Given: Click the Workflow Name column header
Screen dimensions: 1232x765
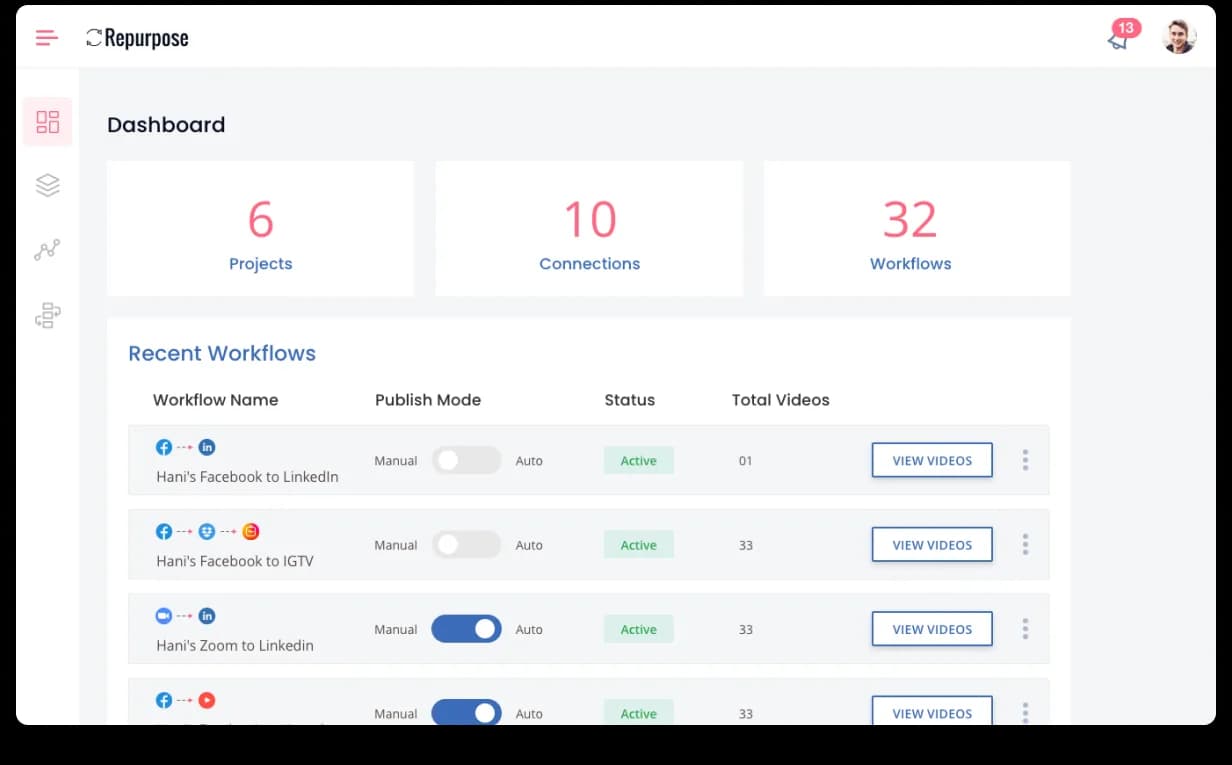Looking at the screenshot, I should pyautogui.click(x=215, y=400).
